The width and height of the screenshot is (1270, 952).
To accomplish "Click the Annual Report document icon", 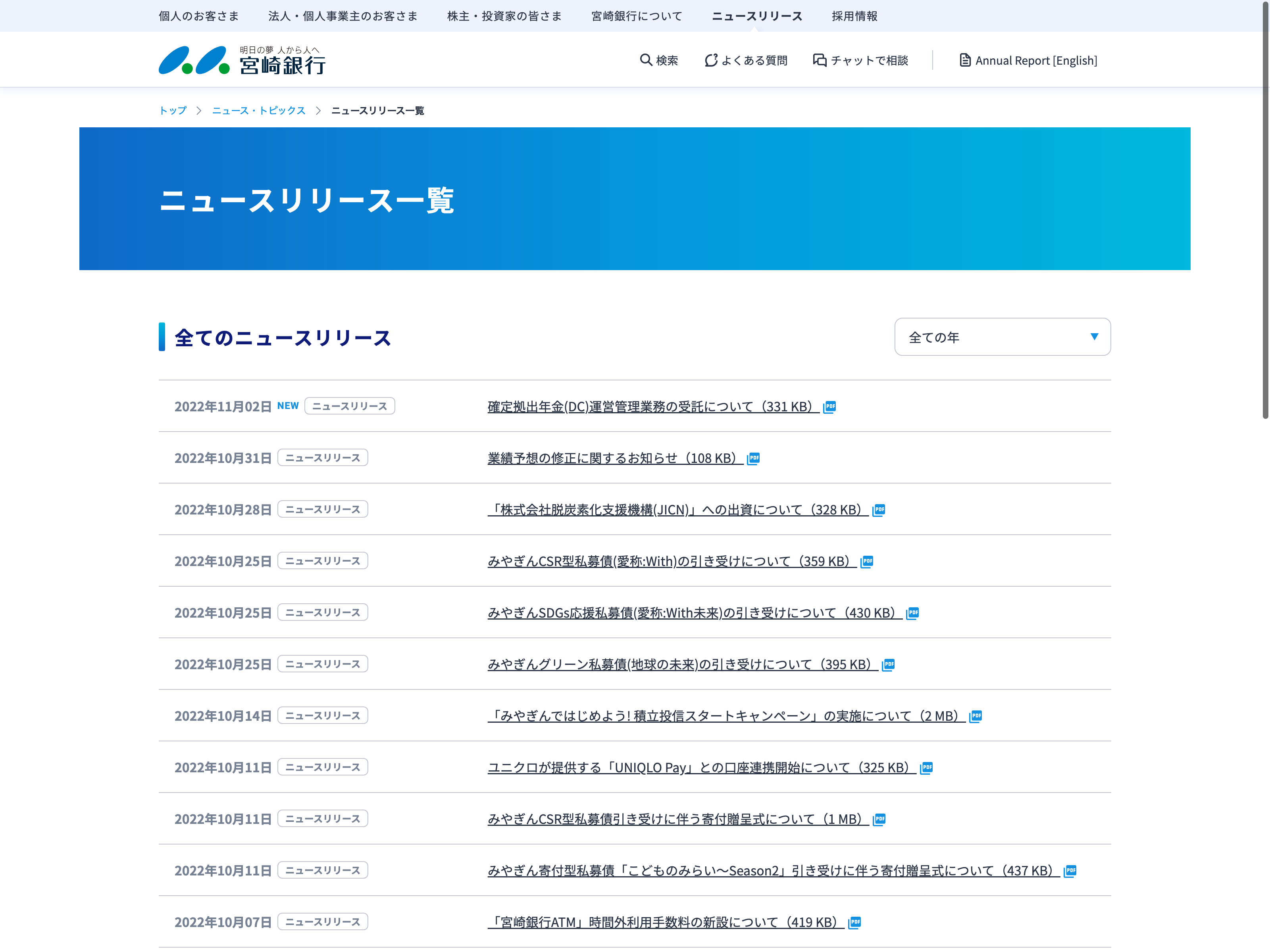I will 965,59.
